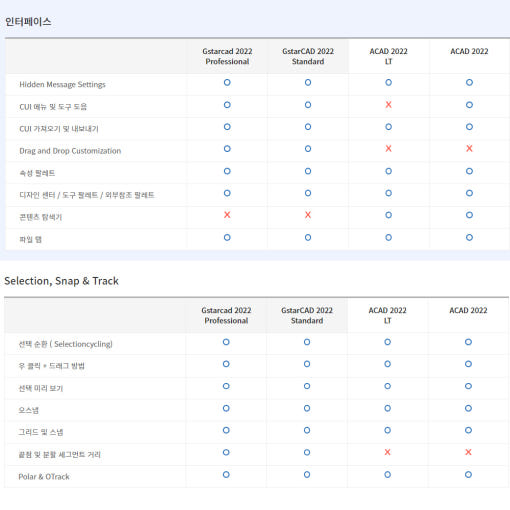Click the 오스냅 row label

28,410
